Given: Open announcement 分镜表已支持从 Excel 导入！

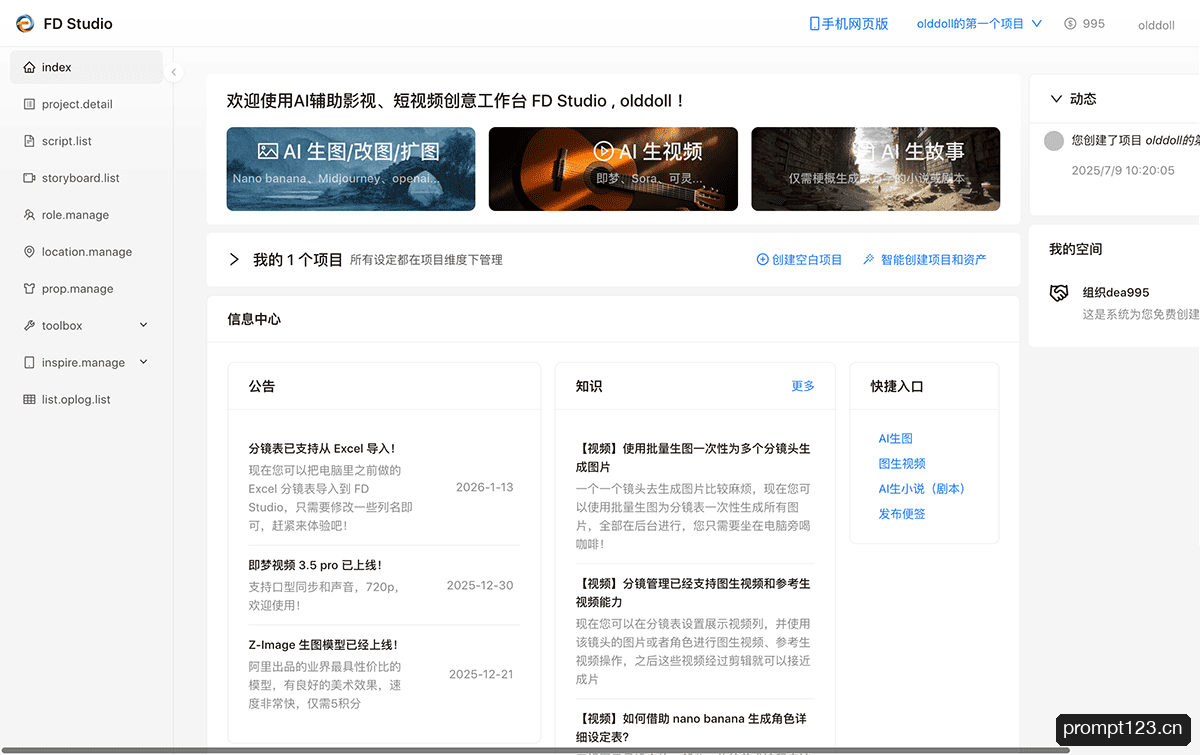Looking at the screenshot, I should pos(322,449).
